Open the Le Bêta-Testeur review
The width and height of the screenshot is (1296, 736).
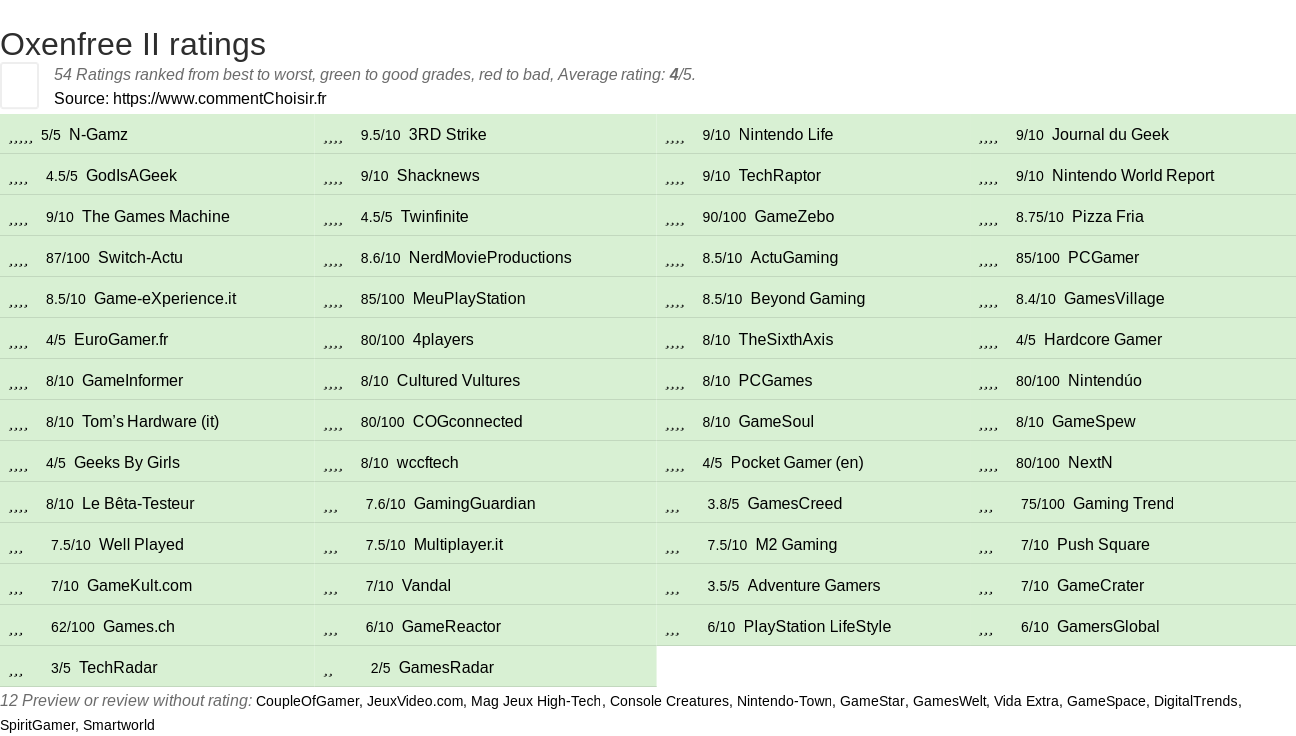click(138, 503)
